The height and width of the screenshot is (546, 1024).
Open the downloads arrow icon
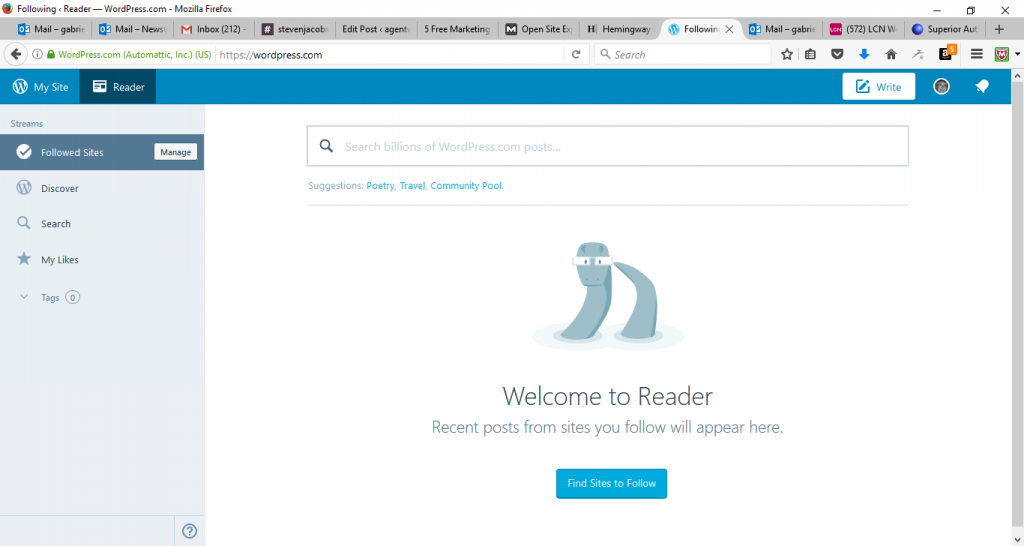[864, 54]
